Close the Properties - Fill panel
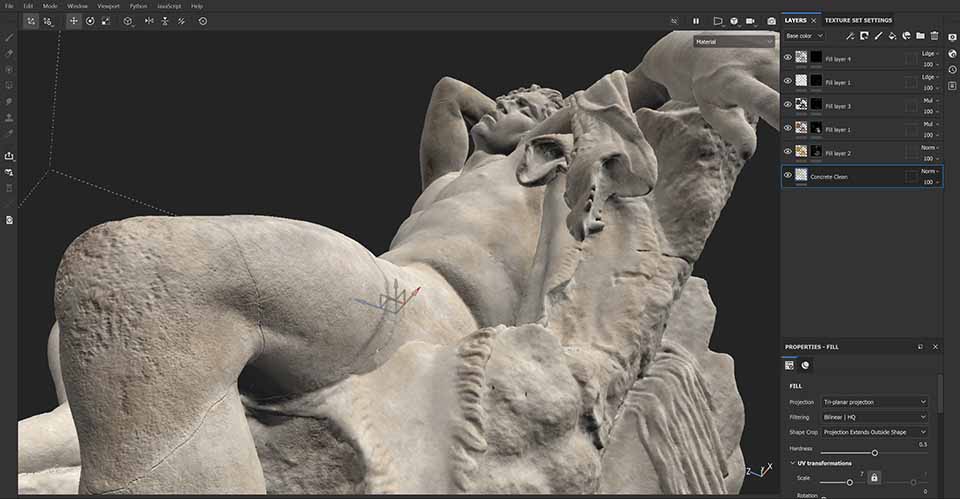960x499 pixels. pos(935,347)
